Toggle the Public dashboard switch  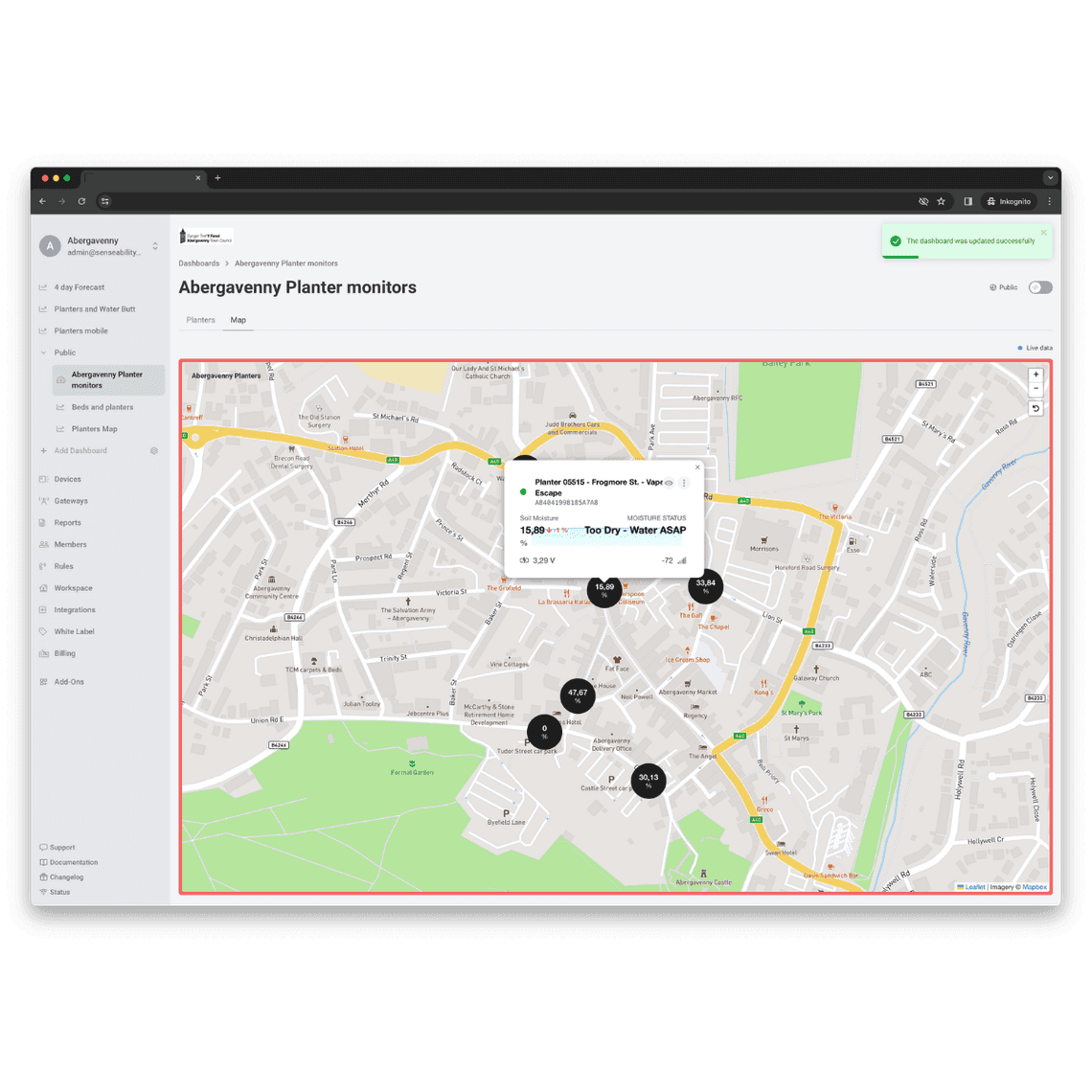click(1040, 287)
